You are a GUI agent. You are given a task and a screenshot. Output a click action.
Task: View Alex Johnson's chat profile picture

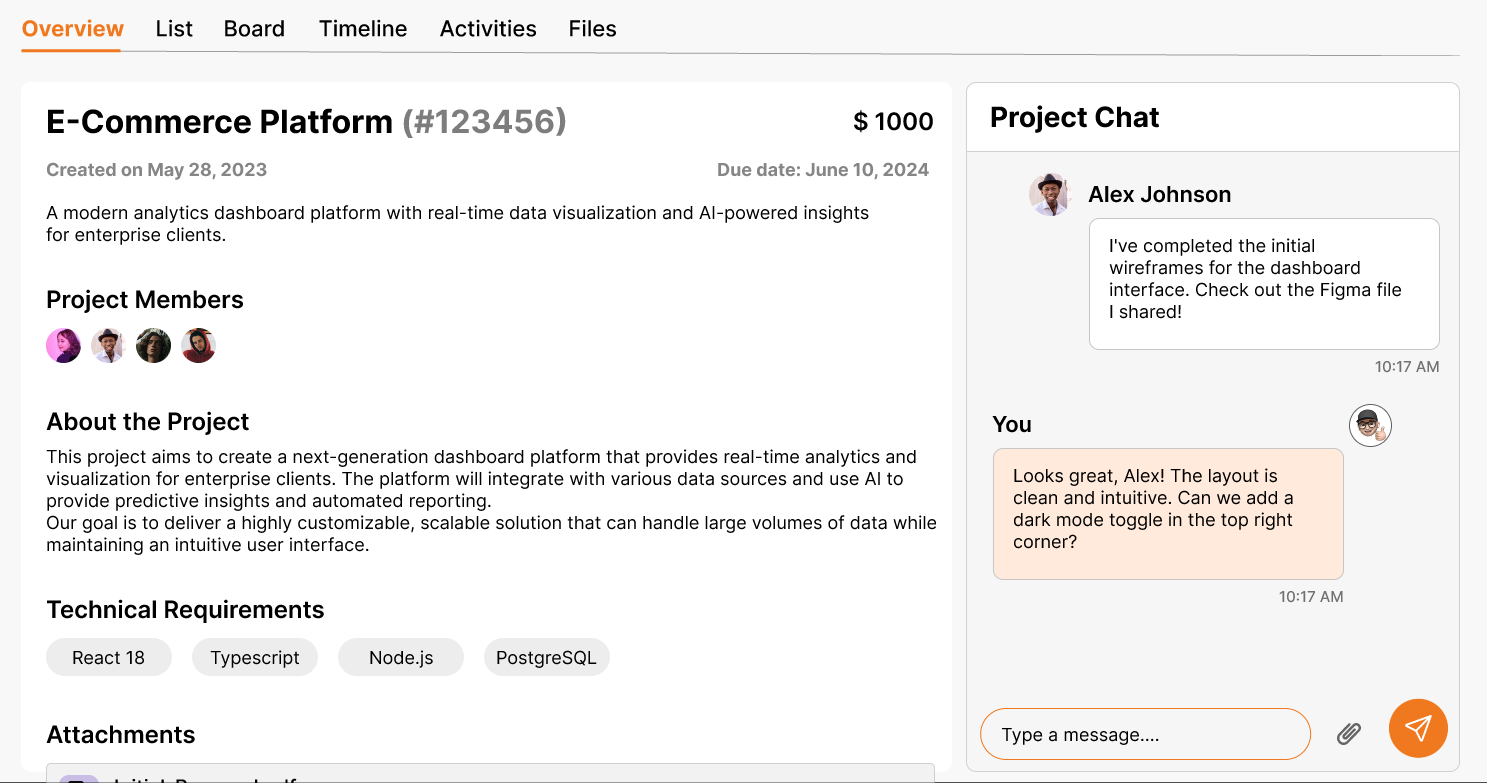pyautogui.click(x=1050, y=194)
